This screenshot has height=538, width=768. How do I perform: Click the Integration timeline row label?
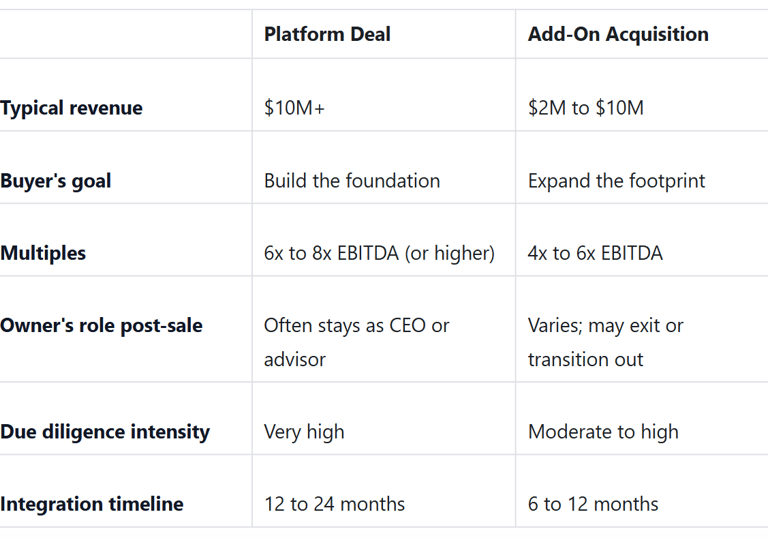(x=92, y=504)
